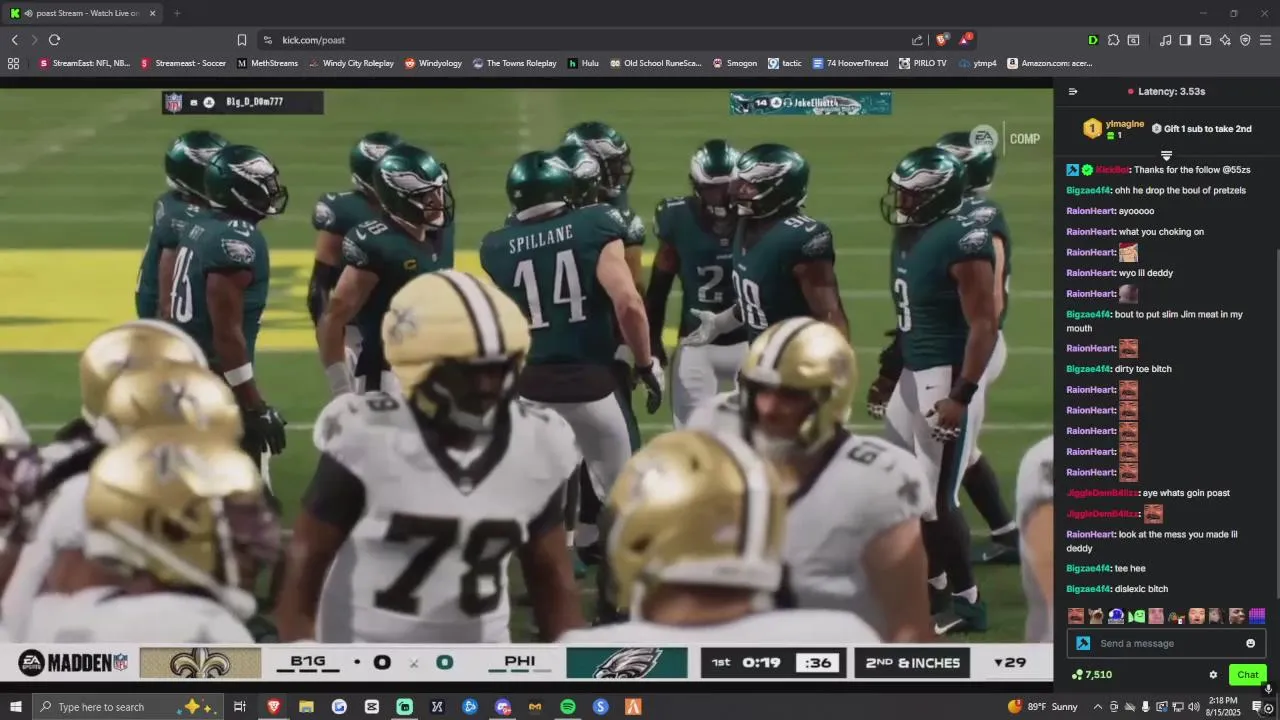Open Hulu bookmark
This screenshot has width=1280, height=720.
[583, 63]
